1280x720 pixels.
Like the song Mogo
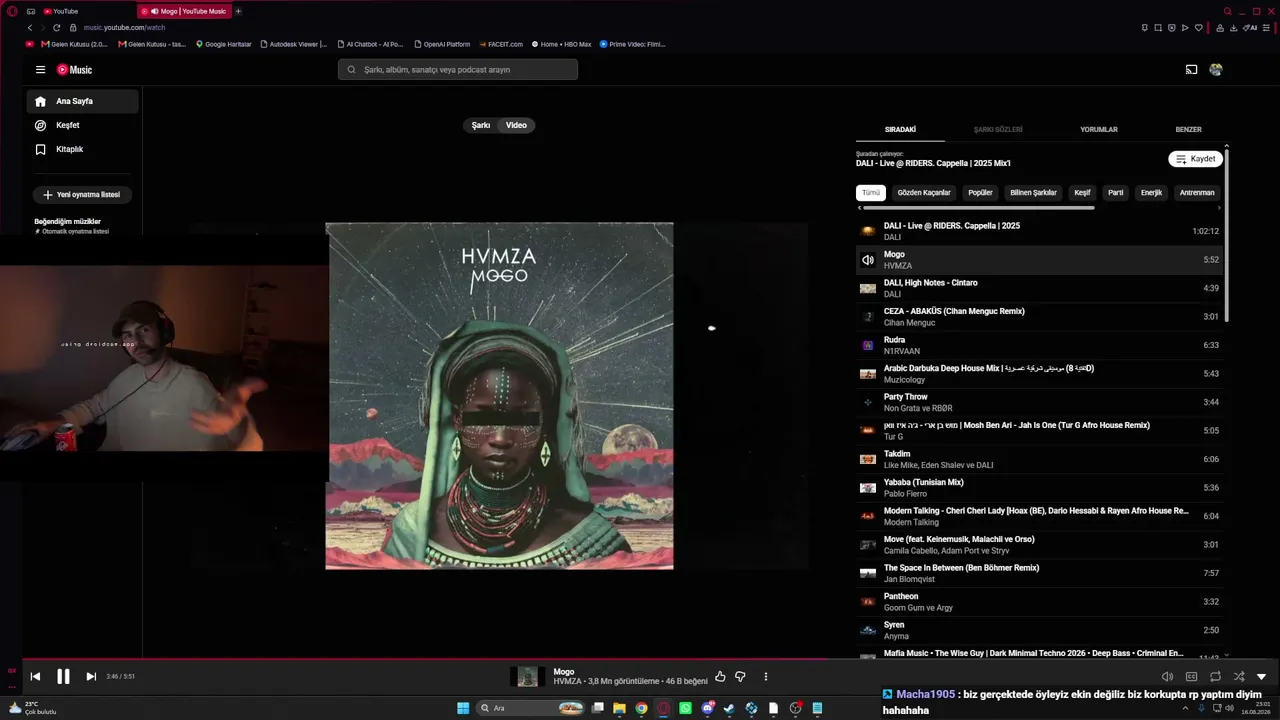pyautogui.click(x=720, y=677)
